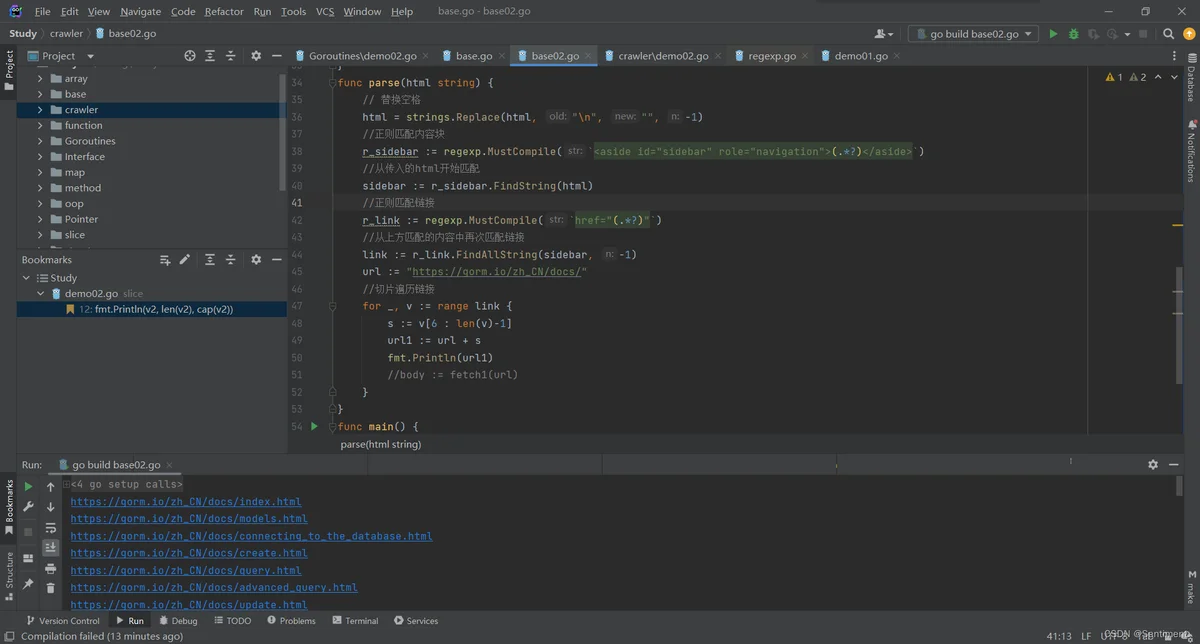This screenshot has height=644, width=1200.
Task: Switch to the base.go editor tab
Action: click(474, 56)
